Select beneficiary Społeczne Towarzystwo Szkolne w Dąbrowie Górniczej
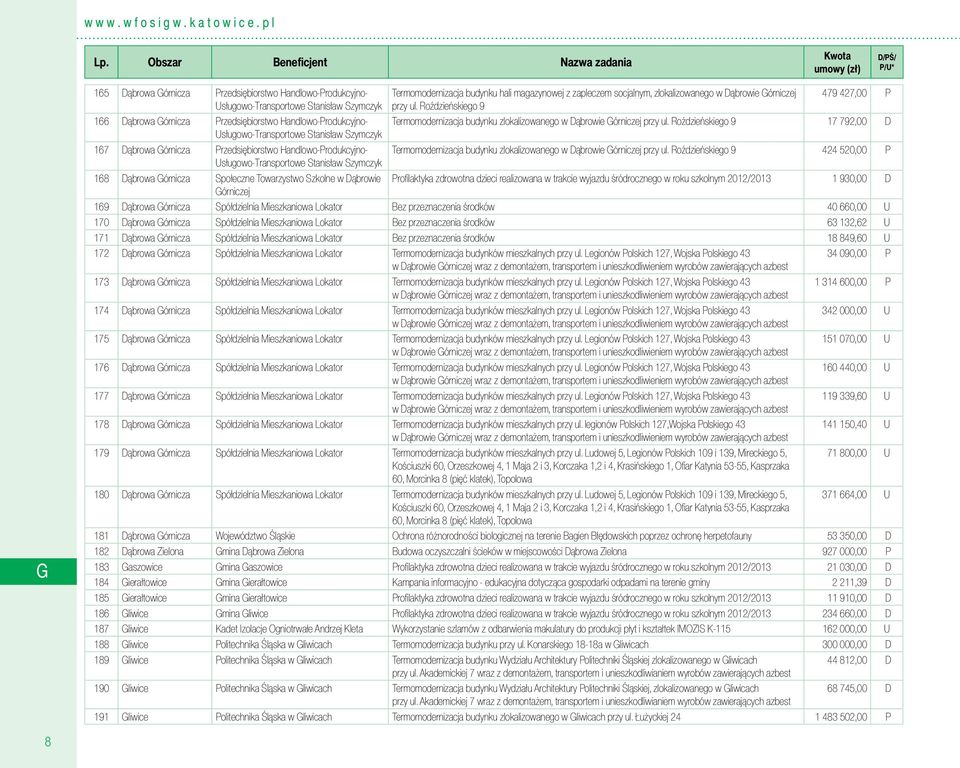Viewport: 960px width, 768px height. point(298,185)
